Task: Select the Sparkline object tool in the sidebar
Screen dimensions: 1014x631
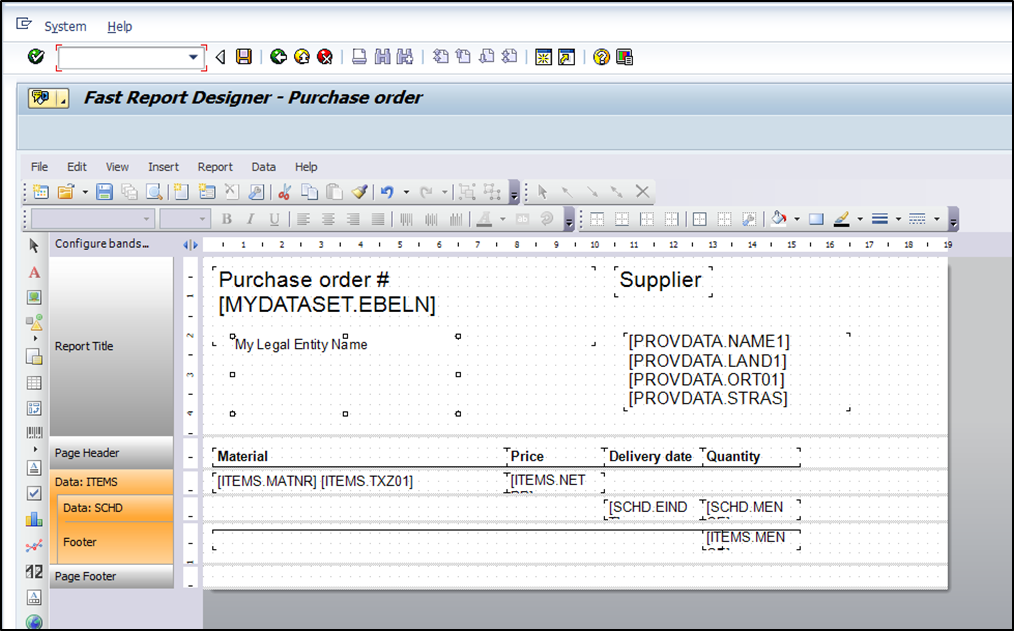Action: click(x=34, y=546)
